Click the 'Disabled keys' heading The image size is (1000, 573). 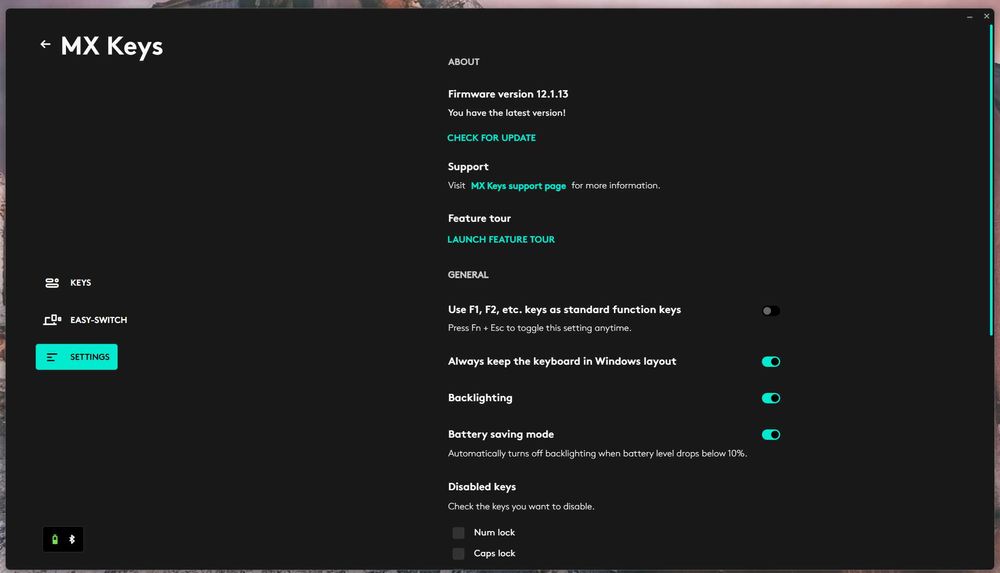pos(482,487)
